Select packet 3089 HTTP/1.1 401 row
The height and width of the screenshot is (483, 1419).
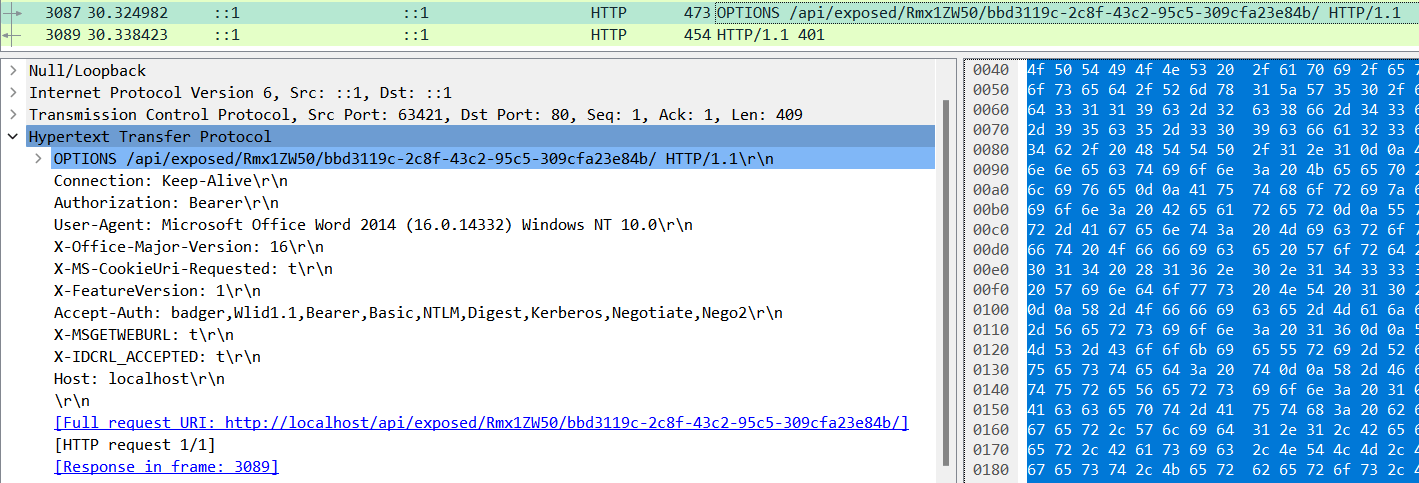point(709,35)
